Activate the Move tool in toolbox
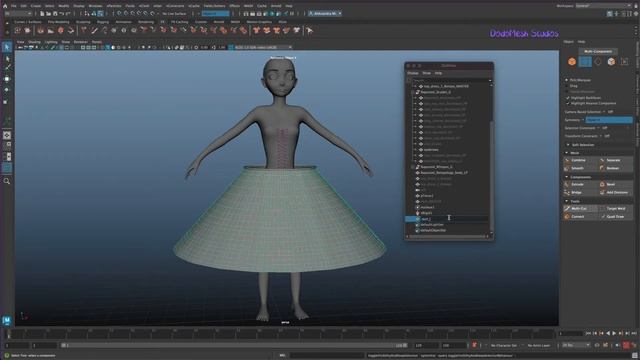Viewport: 640px width, 360px height. [7, 78]
